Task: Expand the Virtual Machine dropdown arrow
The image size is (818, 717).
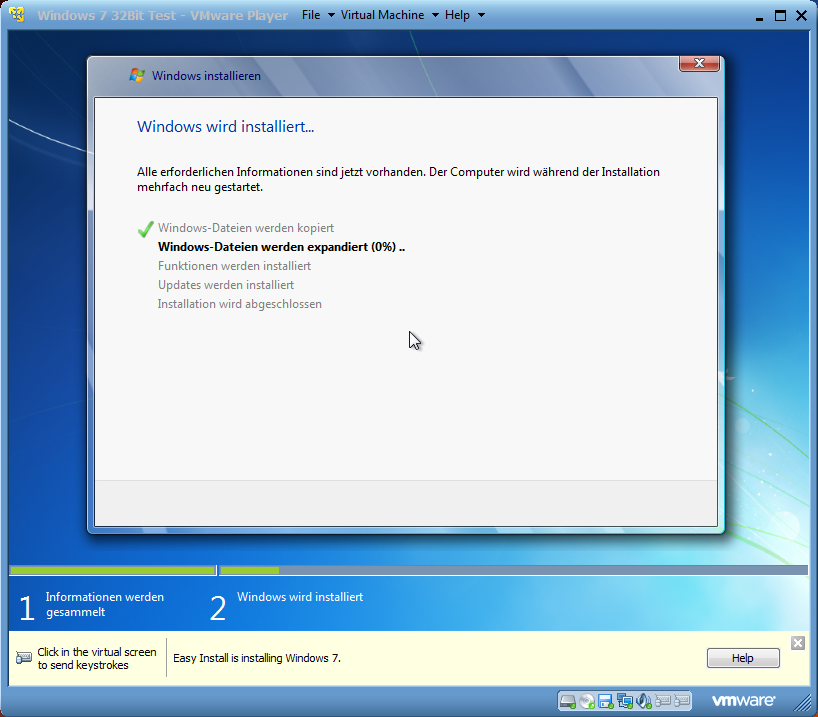Action: point(435,15)
